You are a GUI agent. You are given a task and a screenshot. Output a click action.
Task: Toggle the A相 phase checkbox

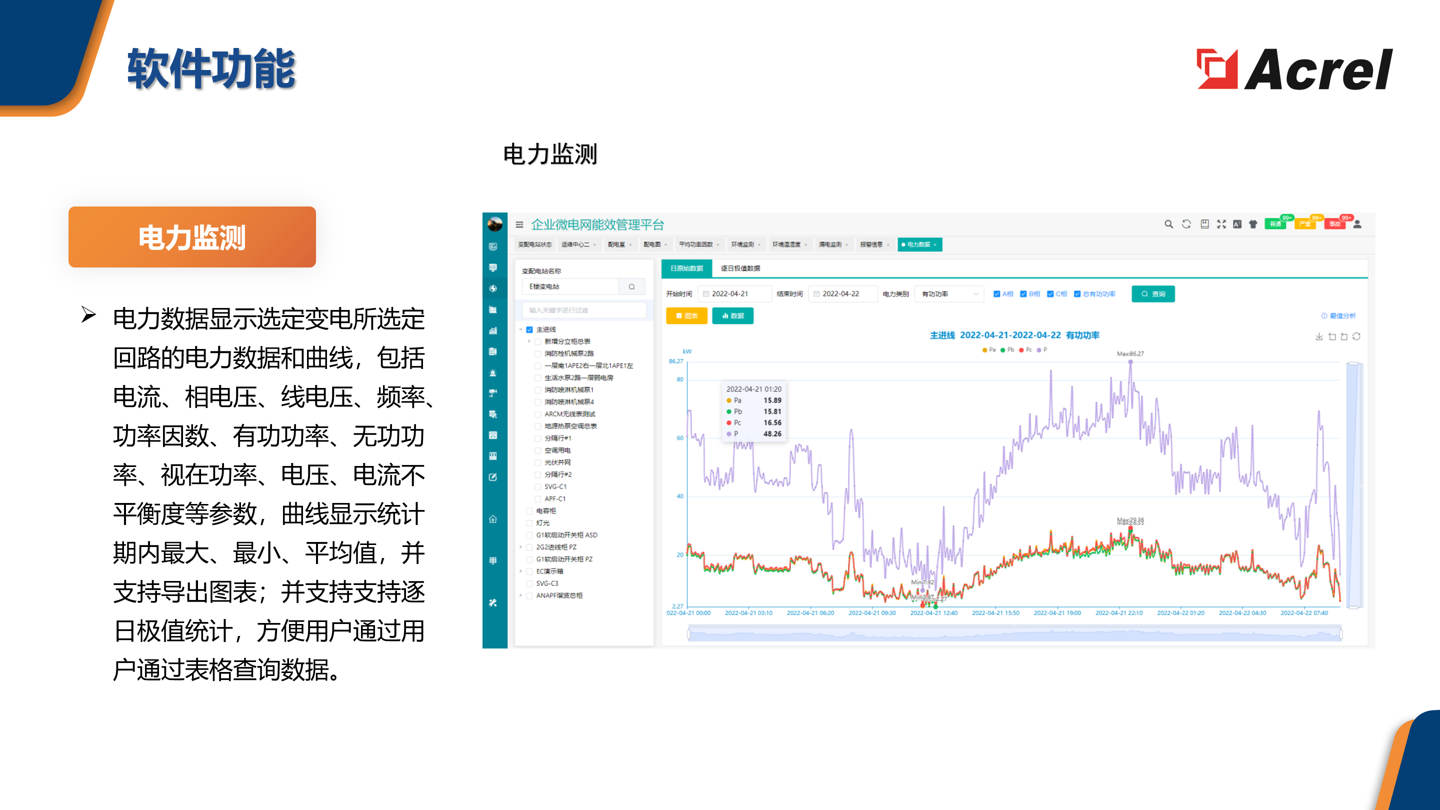coord(997,294)
